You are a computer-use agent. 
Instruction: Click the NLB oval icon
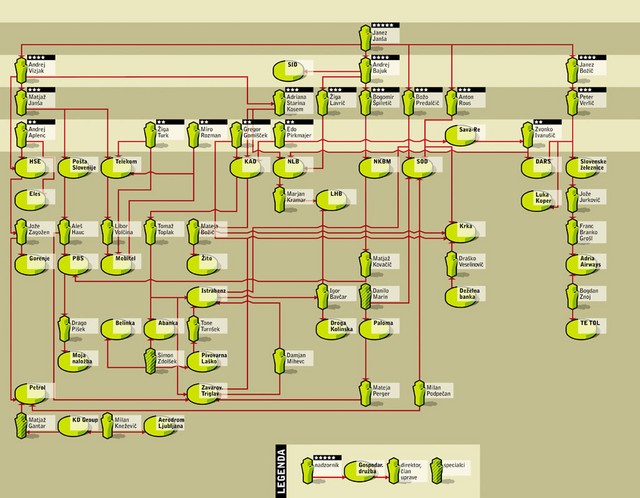coord(289,168)
